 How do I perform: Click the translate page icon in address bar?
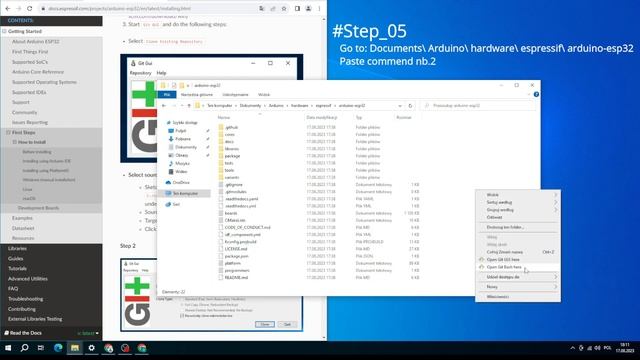pyautogui.click(x=262, y=9)
